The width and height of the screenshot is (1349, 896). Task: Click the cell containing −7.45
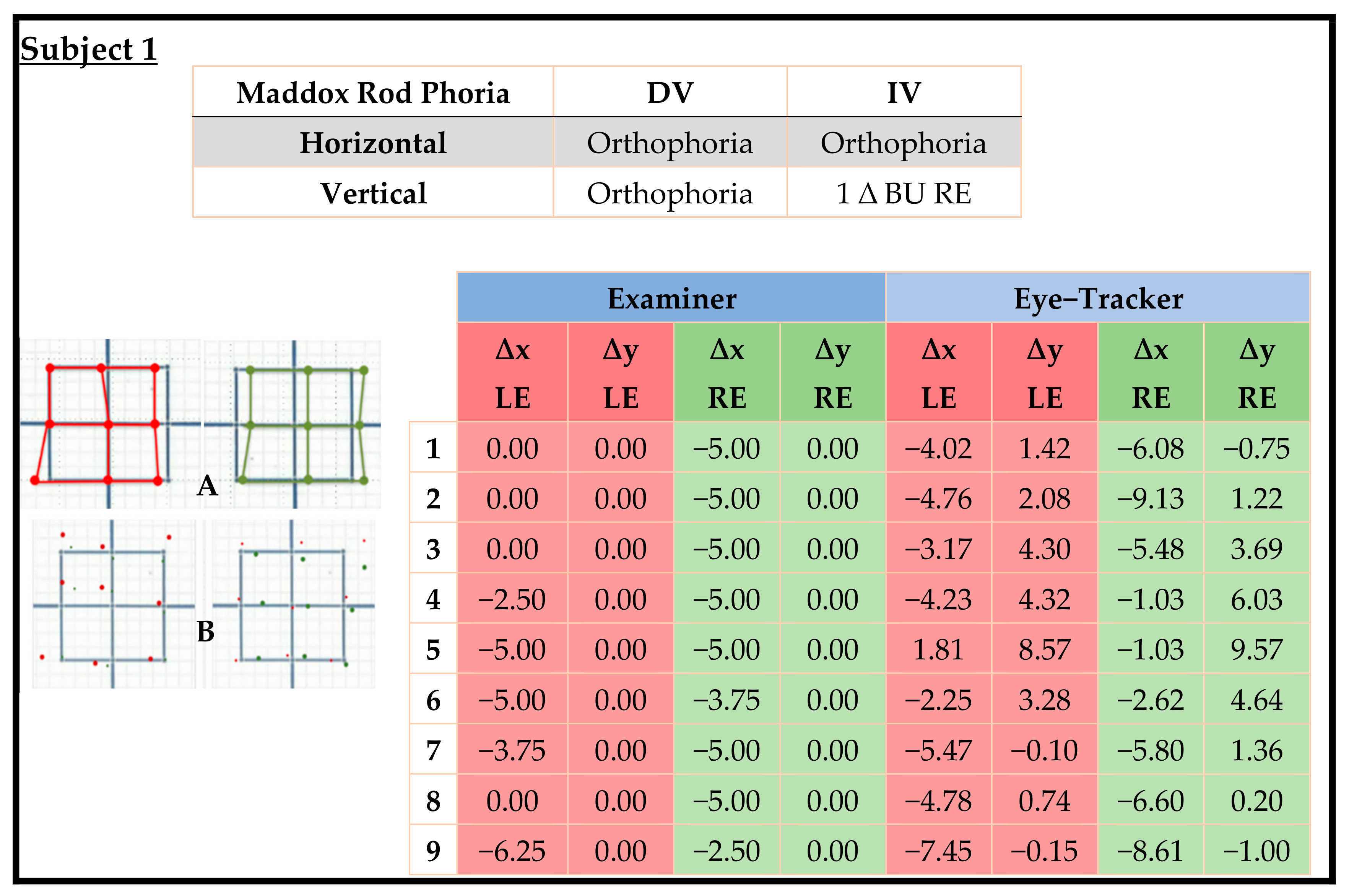tap(938, 851)
